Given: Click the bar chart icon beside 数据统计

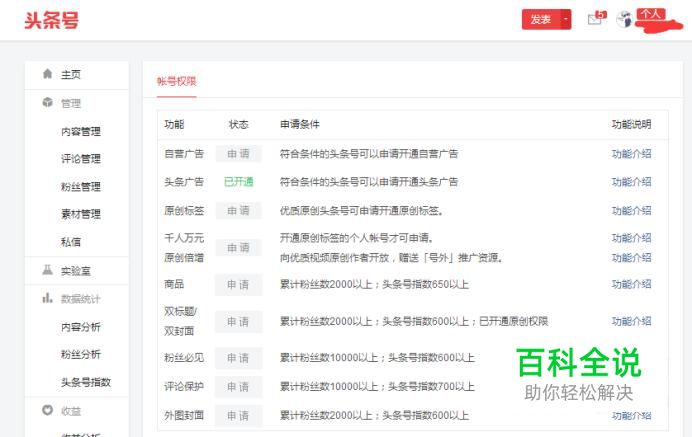Looking at the screenshot, I should click(48, 298).
